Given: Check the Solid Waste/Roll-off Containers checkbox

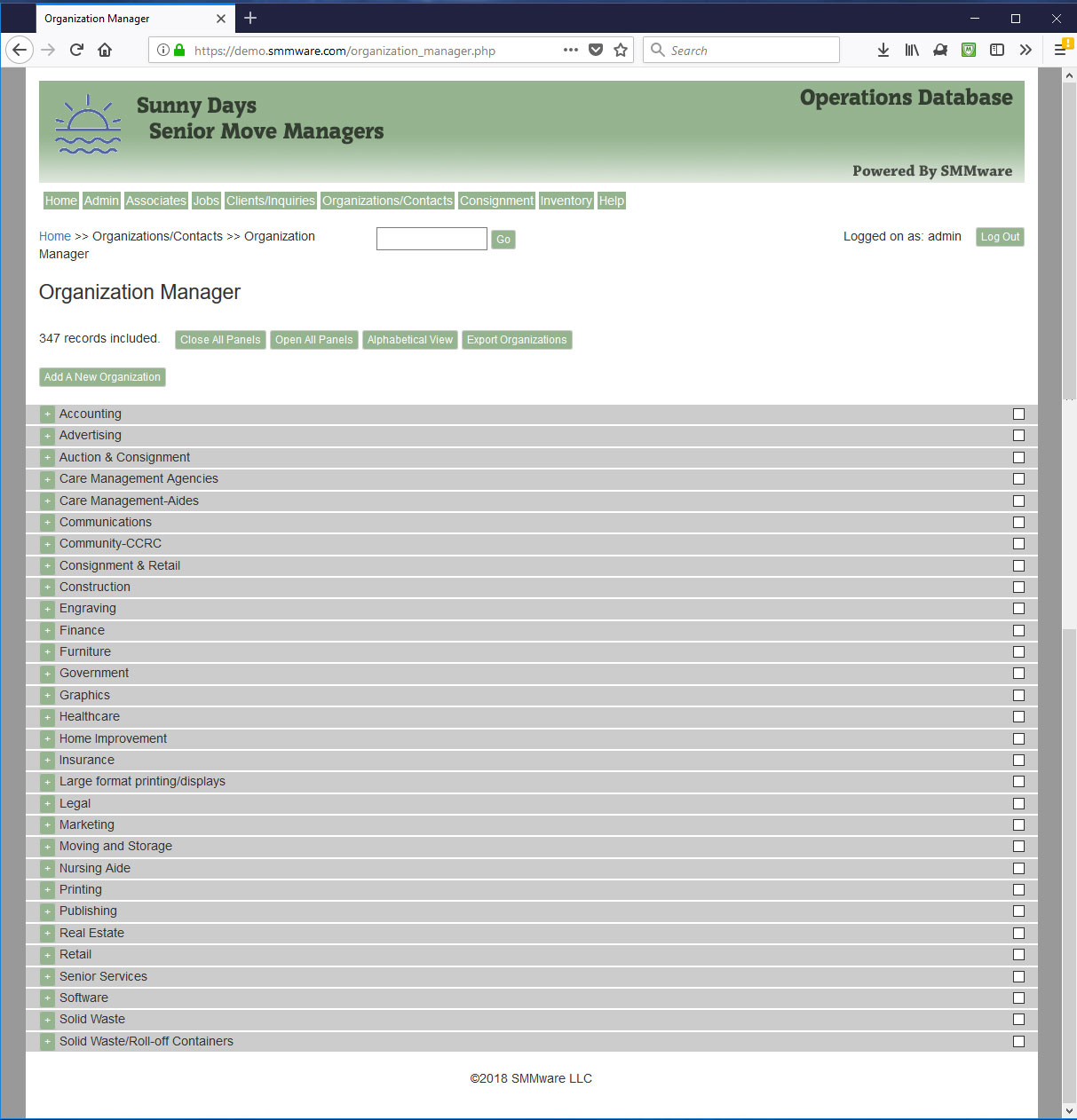Looking at the screenshot, I should point(1018,1042).
